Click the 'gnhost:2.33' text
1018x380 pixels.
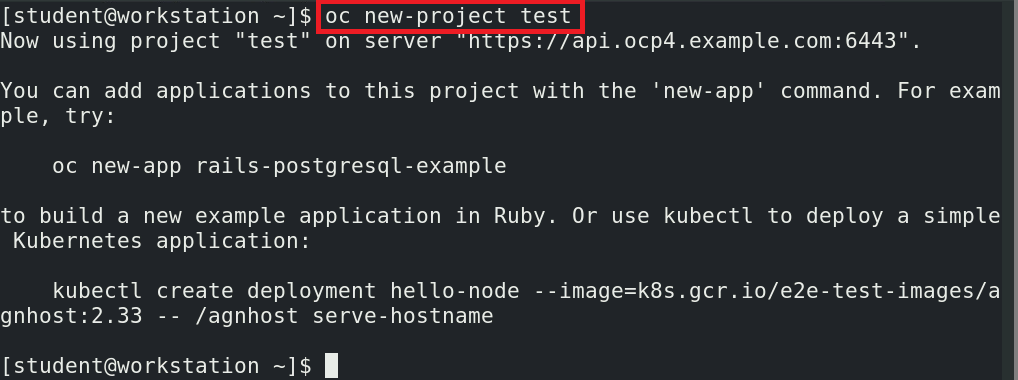(x=71, y=316)
